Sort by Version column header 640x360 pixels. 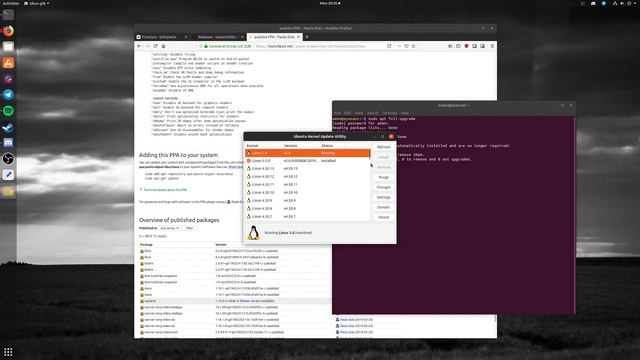301,146
